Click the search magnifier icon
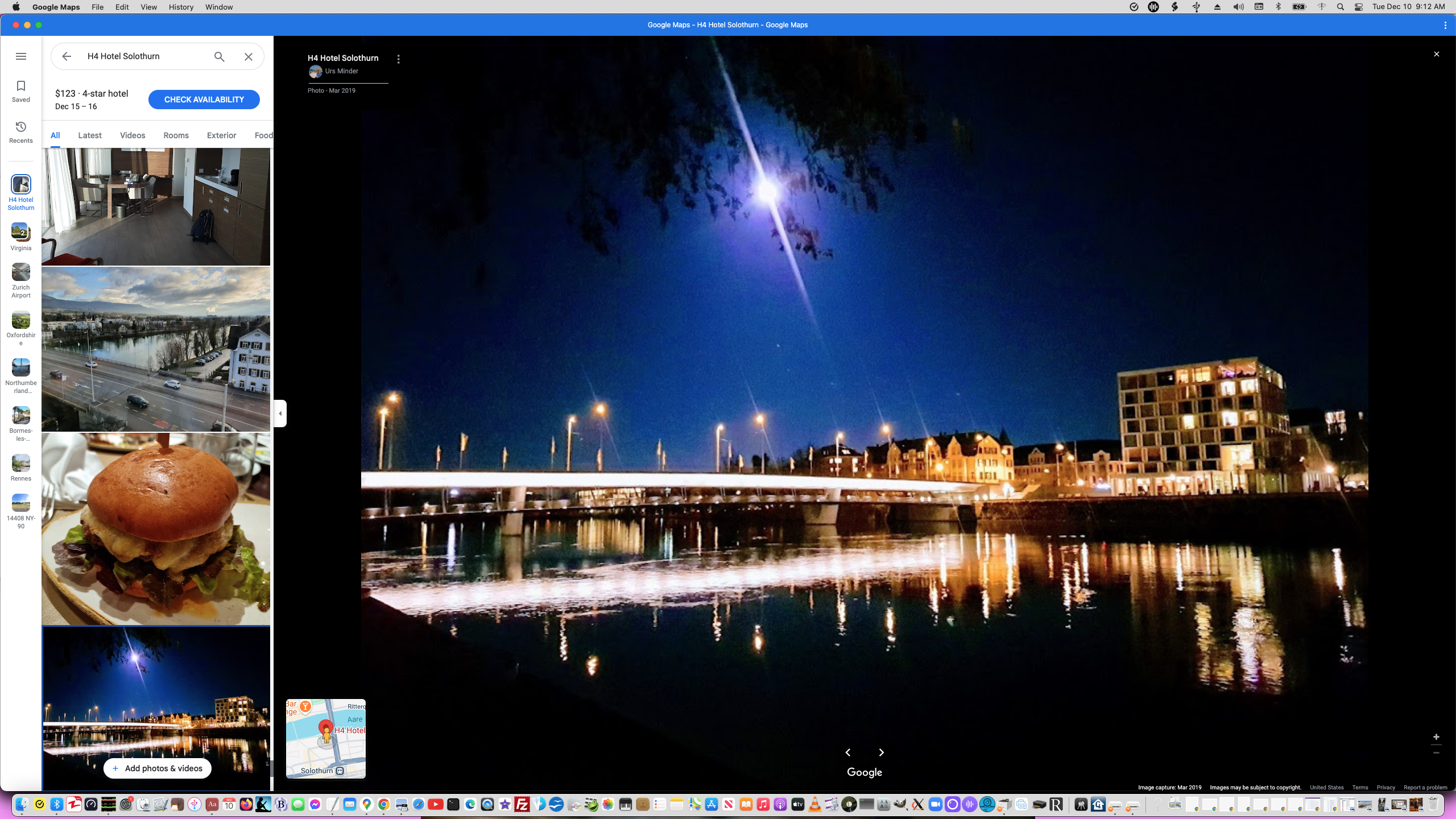Image resolution: width=1456 pixels, height=819 pixels. (x=218, y=56)
